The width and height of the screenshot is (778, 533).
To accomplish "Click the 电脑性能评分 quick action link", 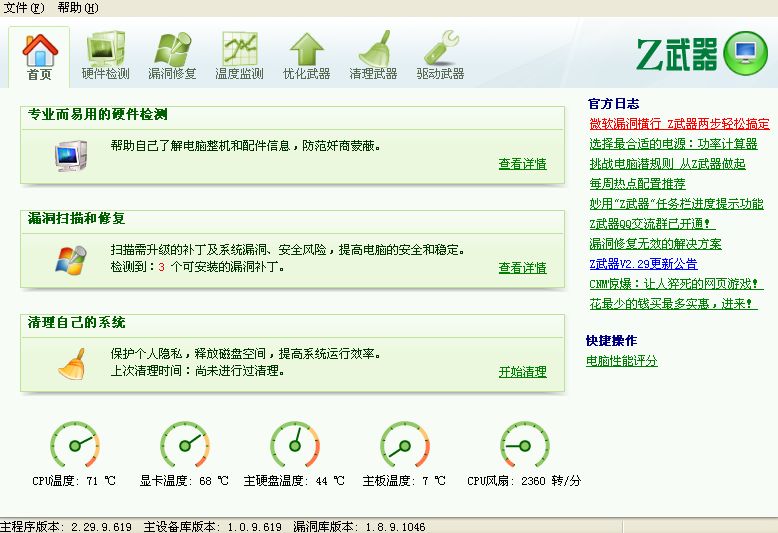I will click(622, 361).
